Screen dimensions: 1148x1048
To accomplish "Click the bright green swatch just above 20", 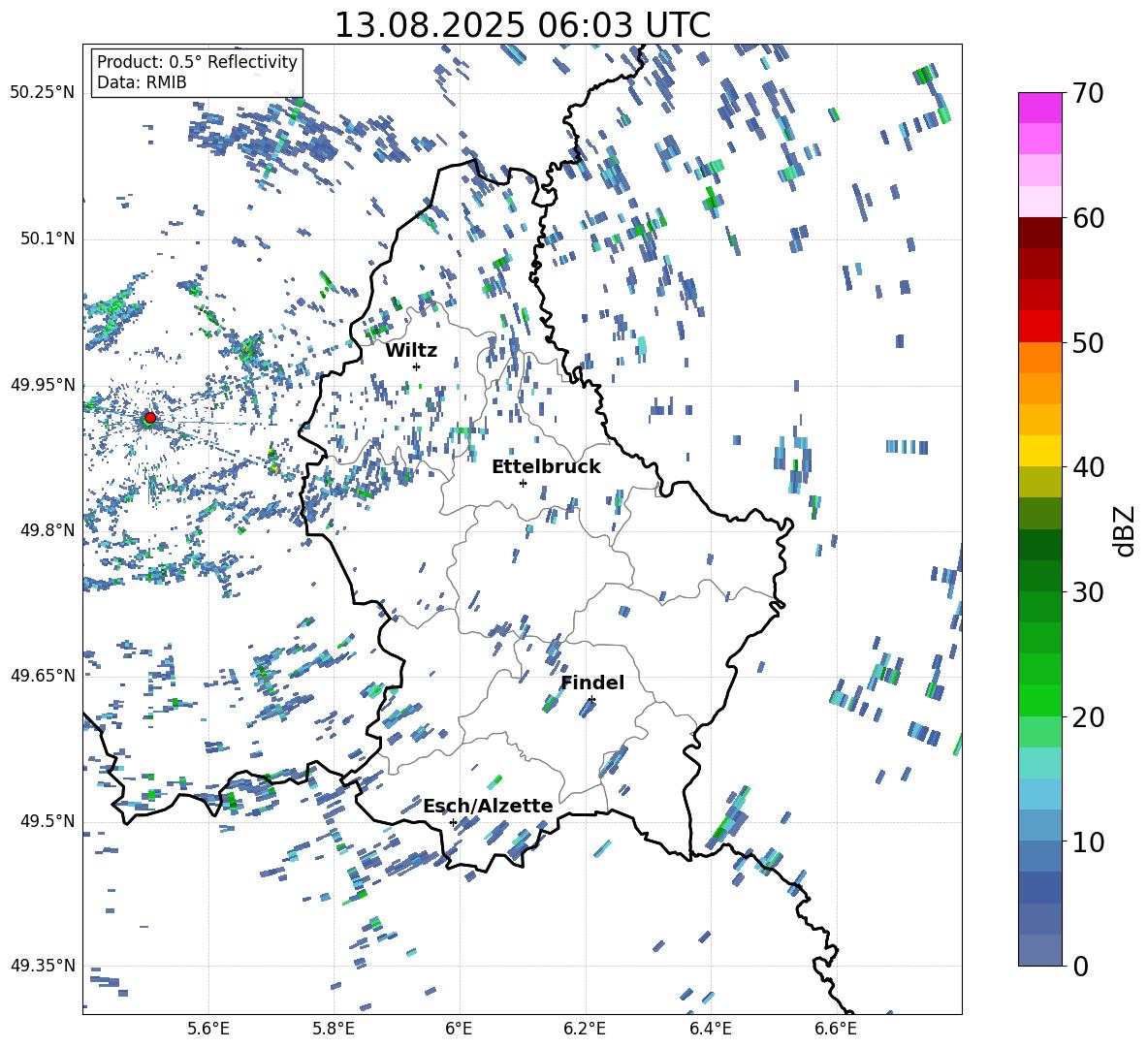I will [x=1039, y=700].
